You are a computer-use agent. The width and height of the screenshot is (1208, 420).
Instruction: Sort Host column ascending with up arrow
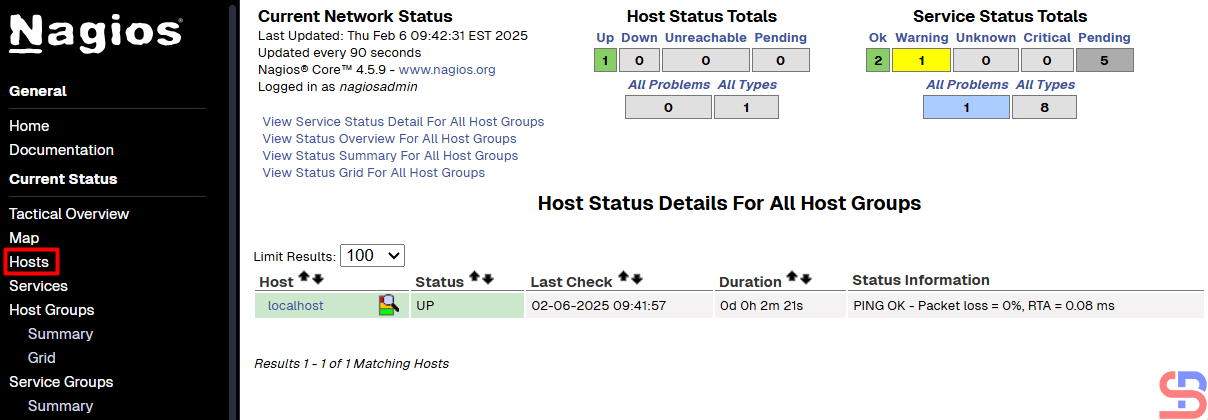click(305, 278)
